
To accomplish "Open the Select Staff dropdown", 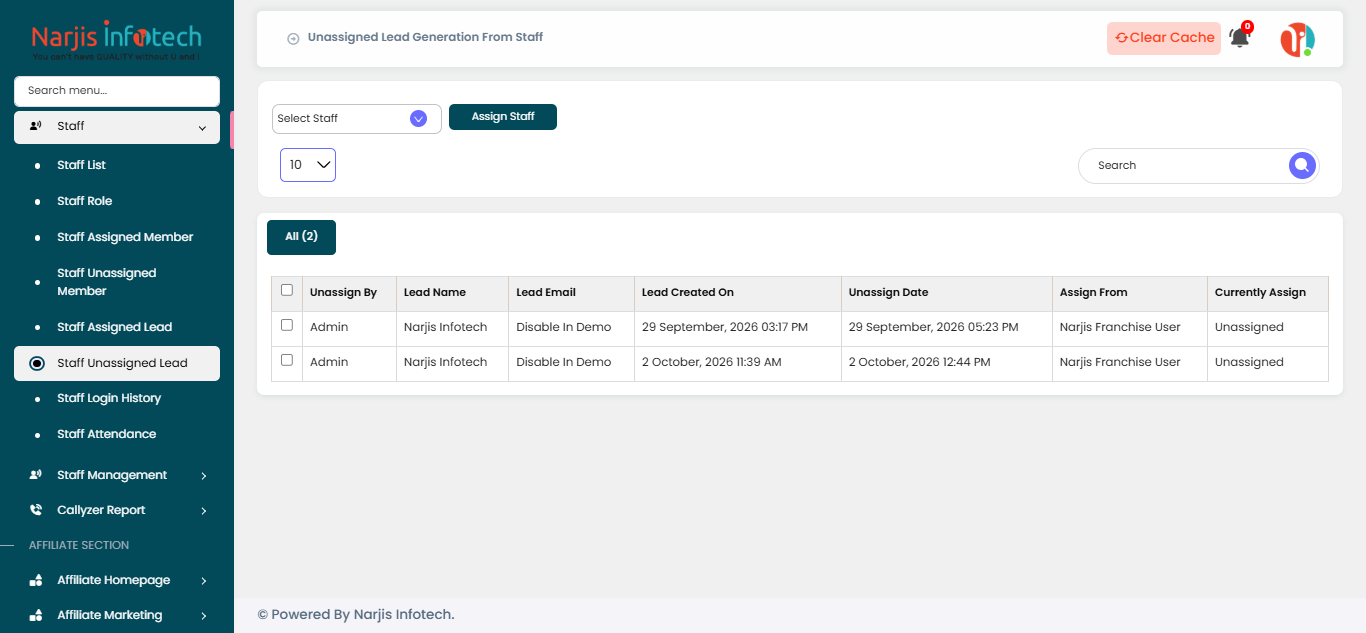I will pos(356,118).
